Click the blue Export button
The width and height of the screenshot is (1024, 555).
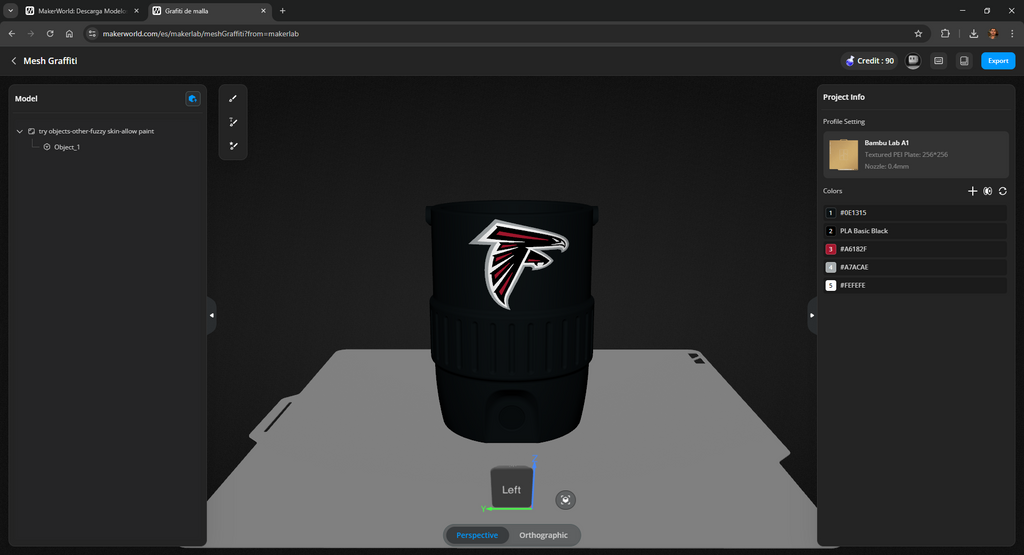point(998,61)
